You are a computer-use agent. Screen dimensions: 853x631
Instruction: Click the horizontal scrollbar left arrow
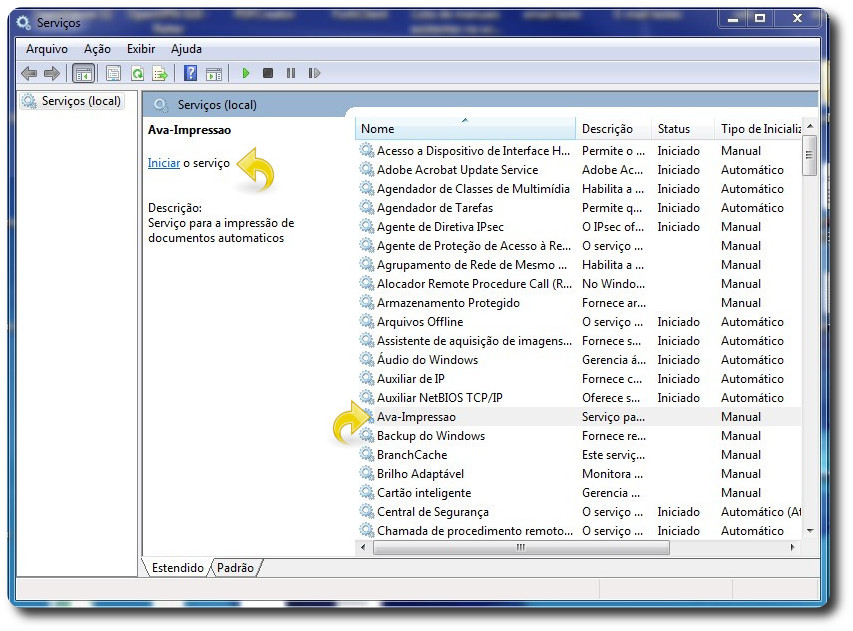click(363, 547)
